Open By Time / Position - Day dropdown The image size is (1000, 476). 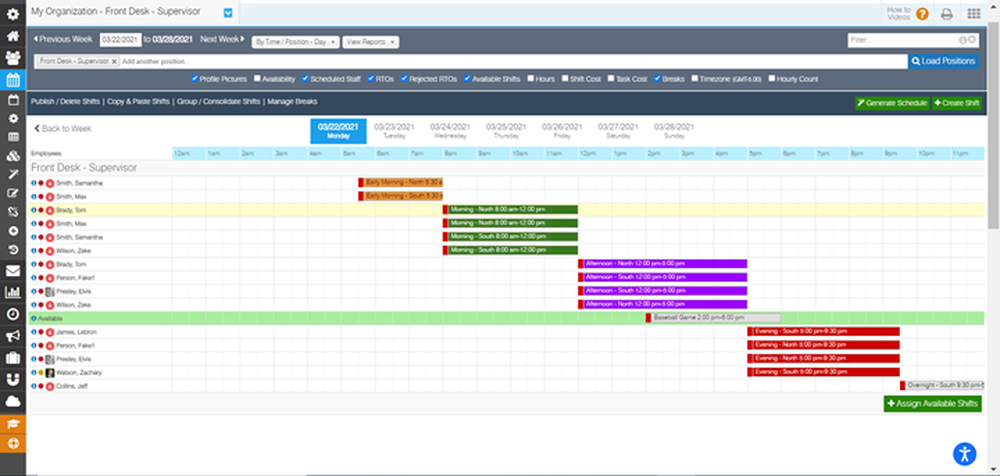tap(295, 42)
